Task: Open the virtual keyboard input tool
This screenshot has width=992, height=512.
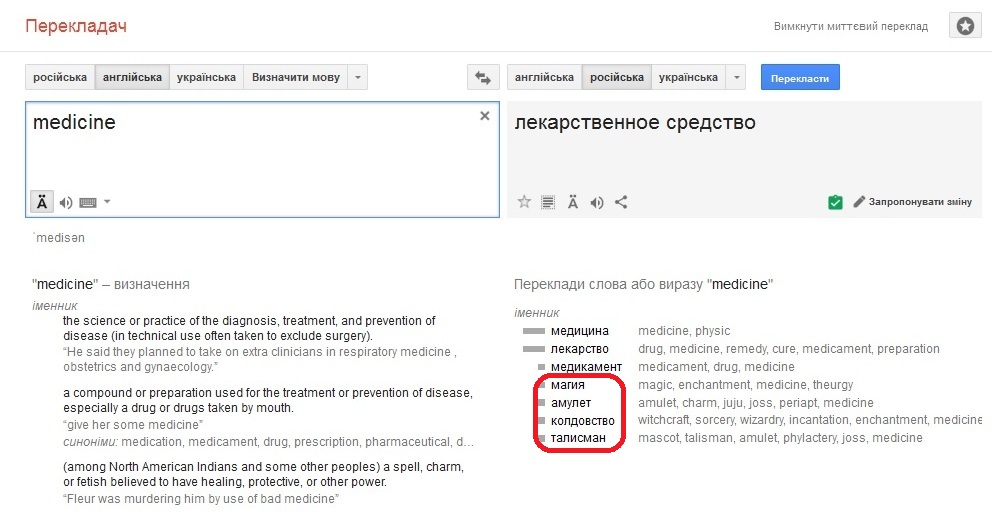Action: 88,202
